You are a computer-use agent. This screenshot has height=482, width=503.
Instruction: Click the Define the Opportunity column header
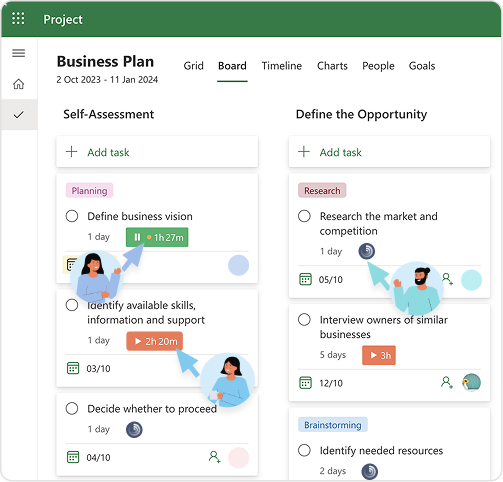click(361, 114)
